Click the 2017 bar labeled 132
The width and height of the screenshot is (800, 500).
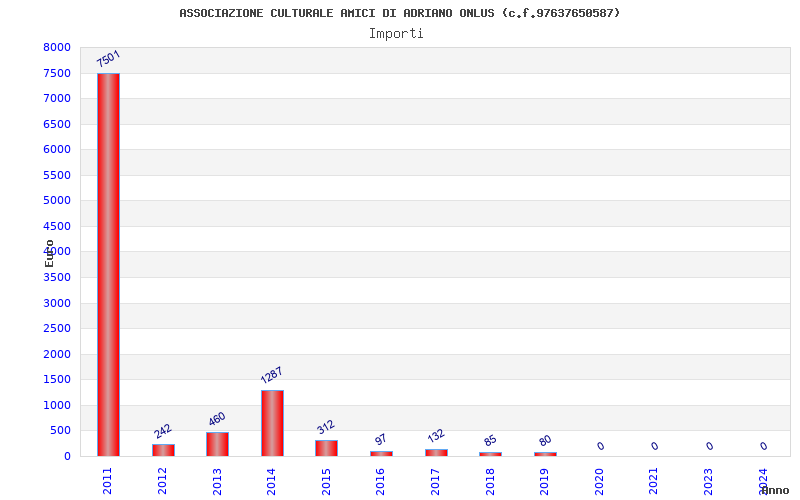tap(436, 453)
